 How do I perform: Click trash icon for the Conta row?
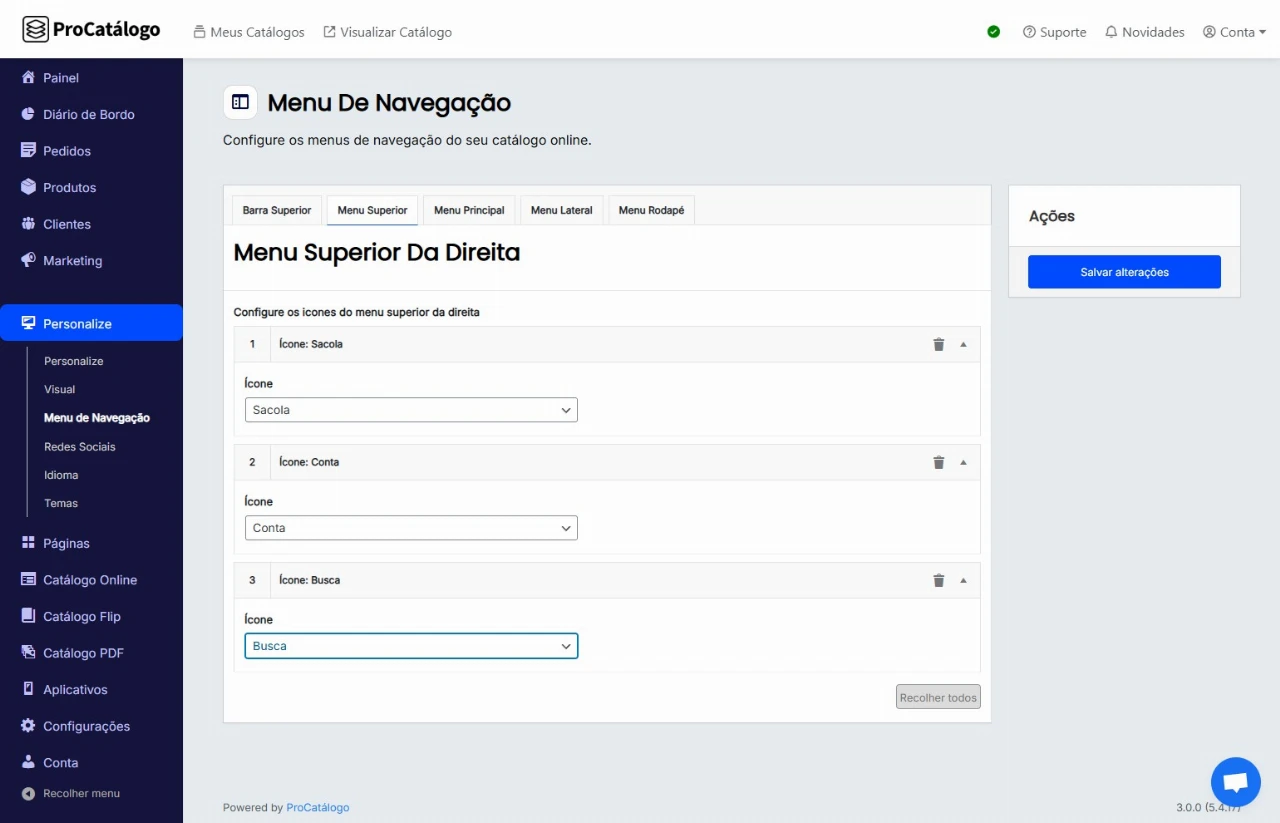pos(938,462)
